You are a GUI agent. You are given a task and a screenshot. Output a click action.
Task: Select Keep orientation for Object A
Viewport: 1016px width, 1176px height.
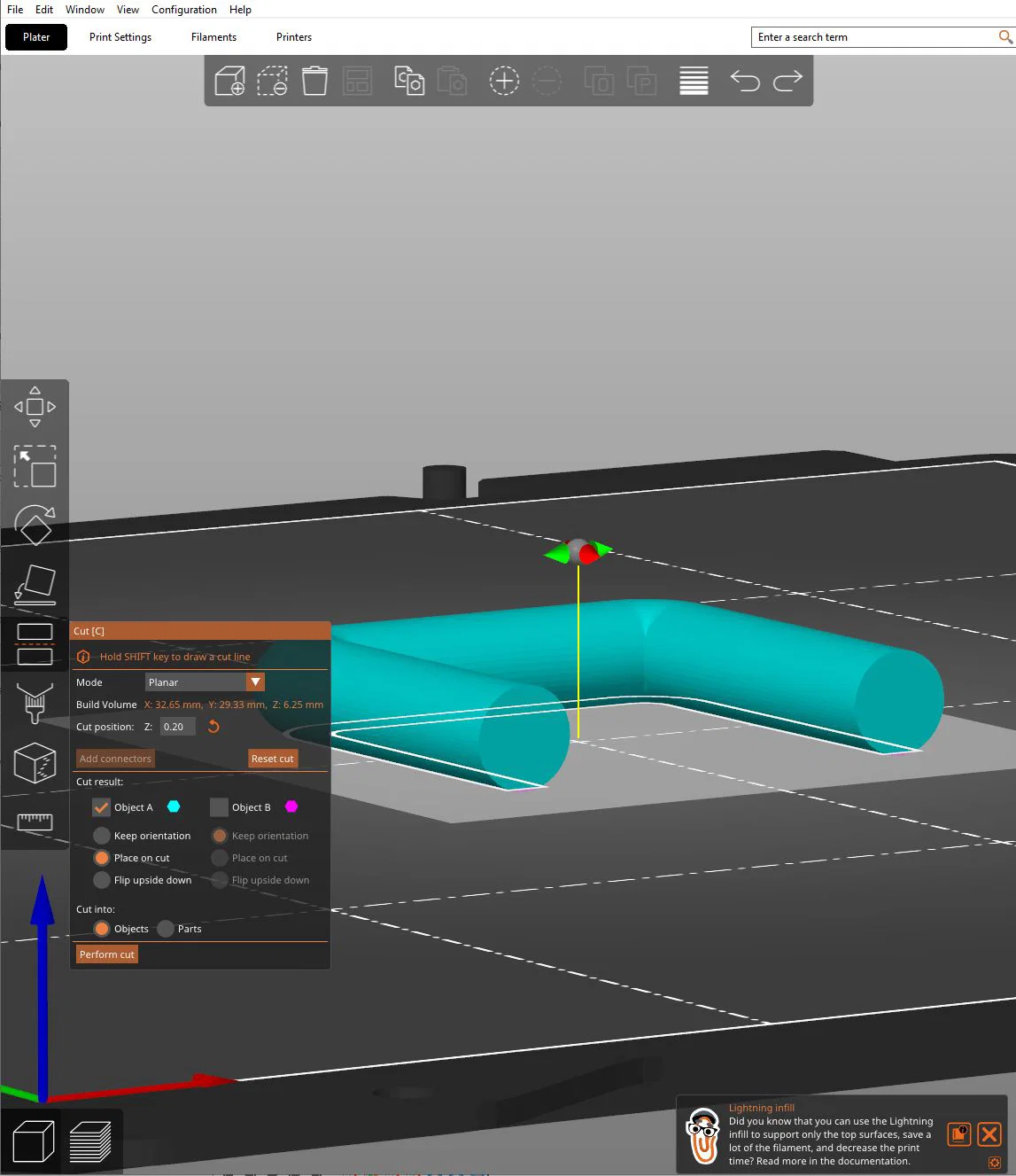(x=102, y=836)
